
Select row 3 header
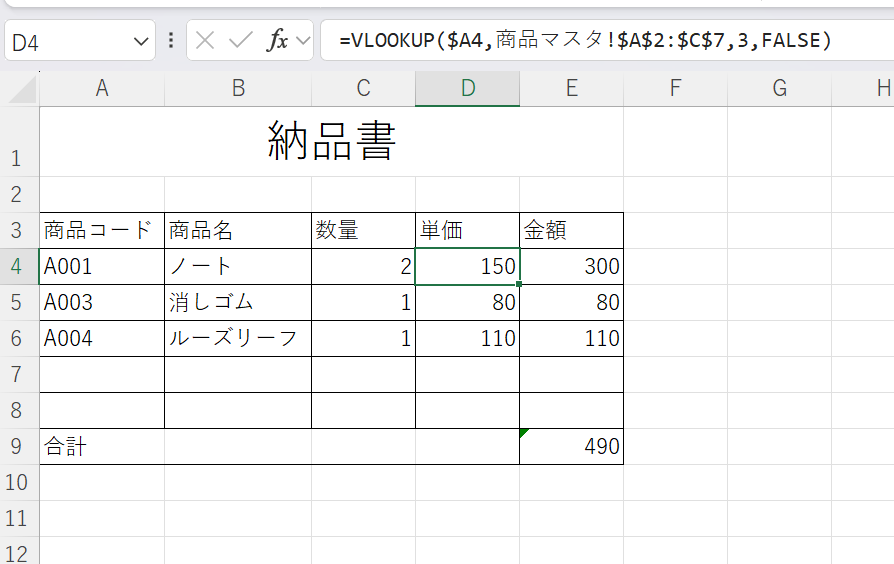coord(17,230)
